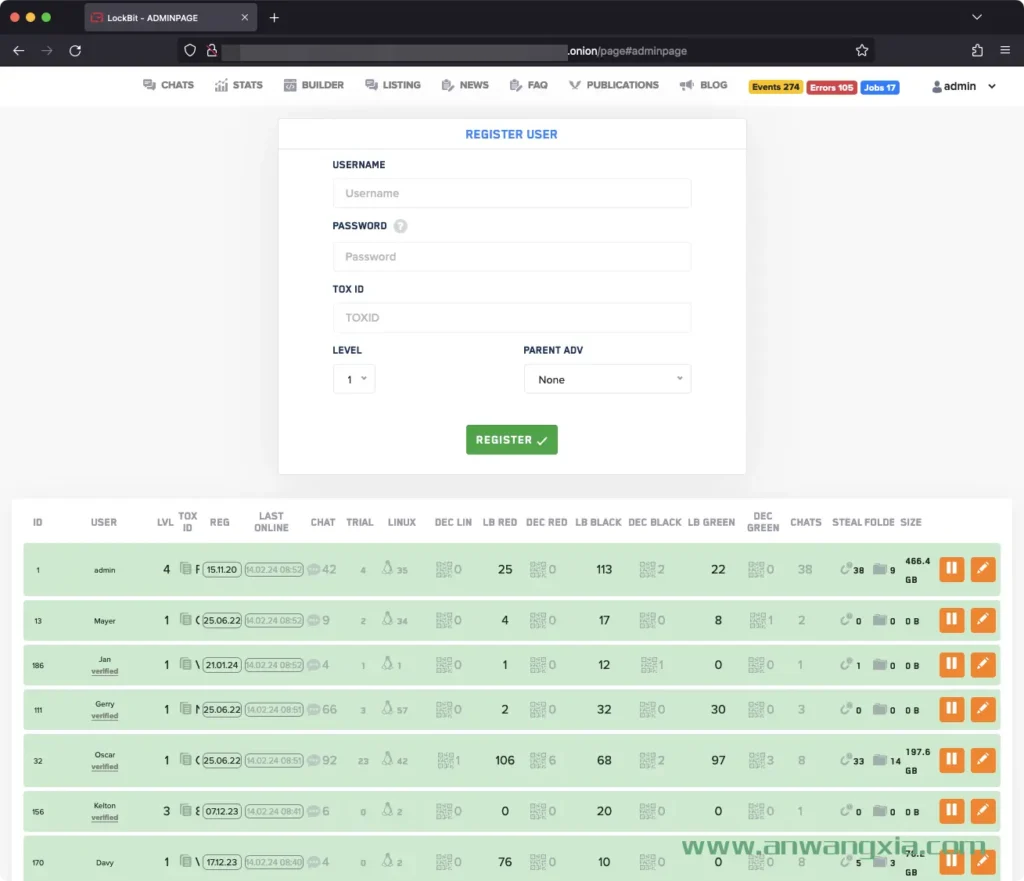1024x881 pixels.
Task: Click the Linux penguin icon in admin row
Action: point(387,568)
